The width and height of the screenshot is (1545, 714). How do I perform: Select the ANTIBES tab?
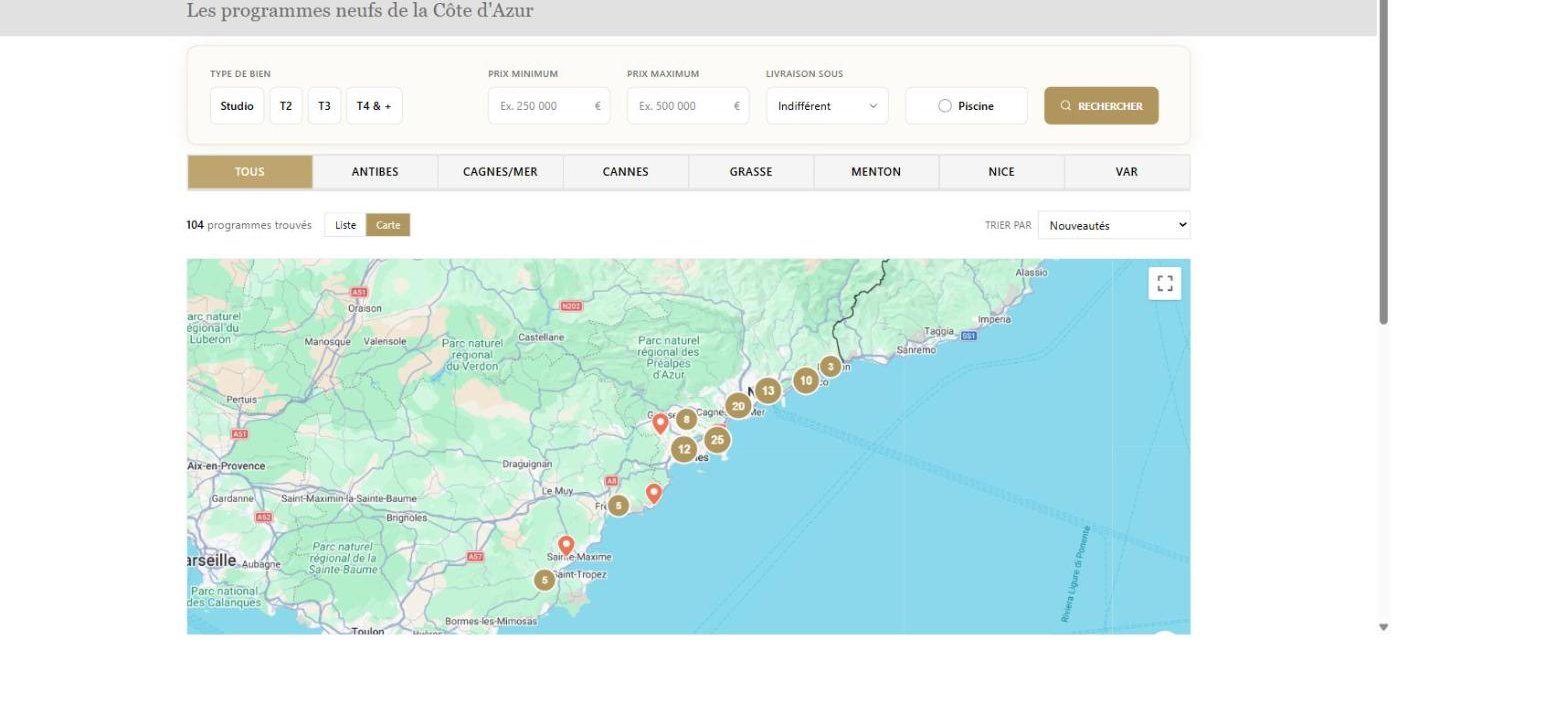375,172
